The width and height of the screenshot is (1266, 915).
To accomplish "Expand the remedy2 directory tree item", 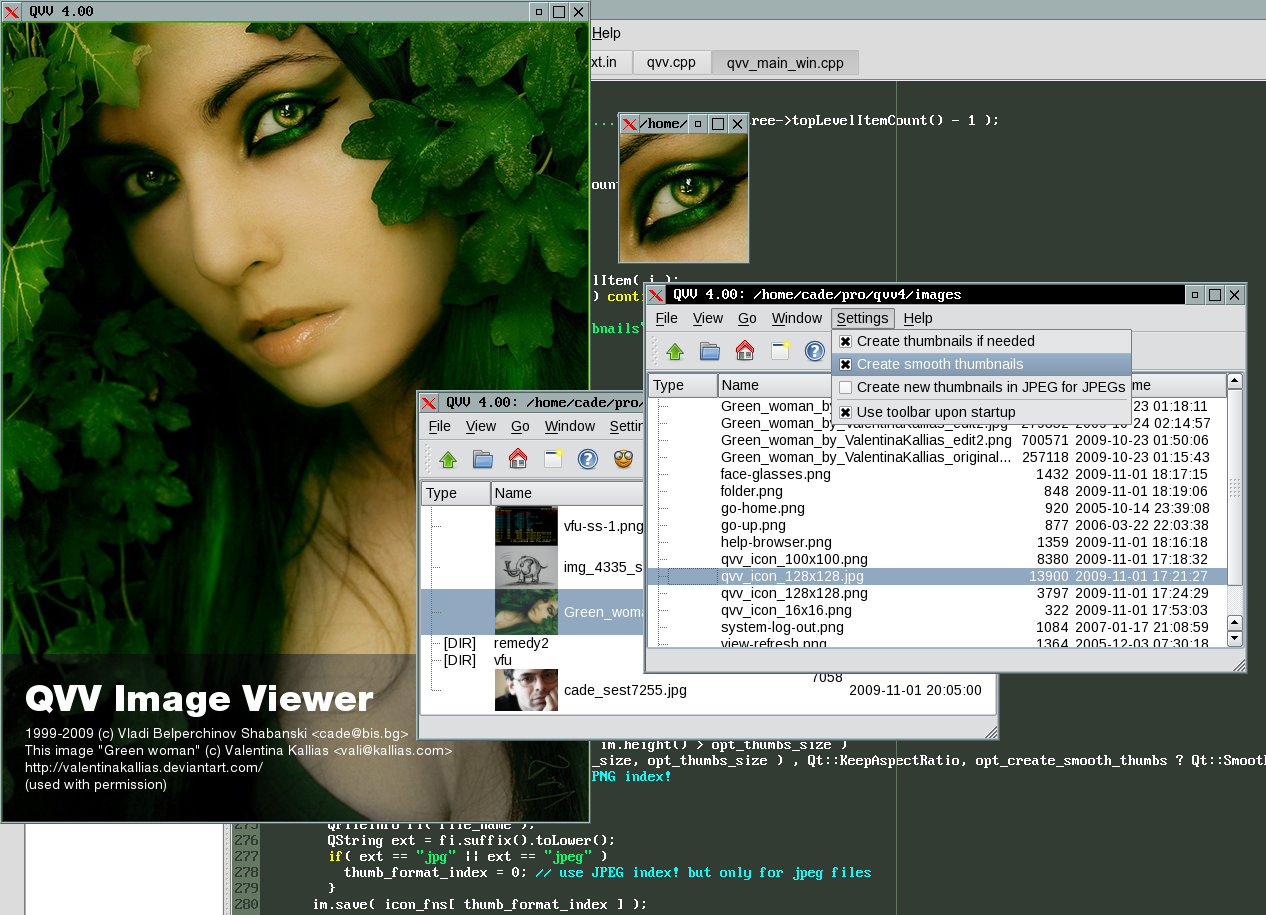I will tap(521, 643).
